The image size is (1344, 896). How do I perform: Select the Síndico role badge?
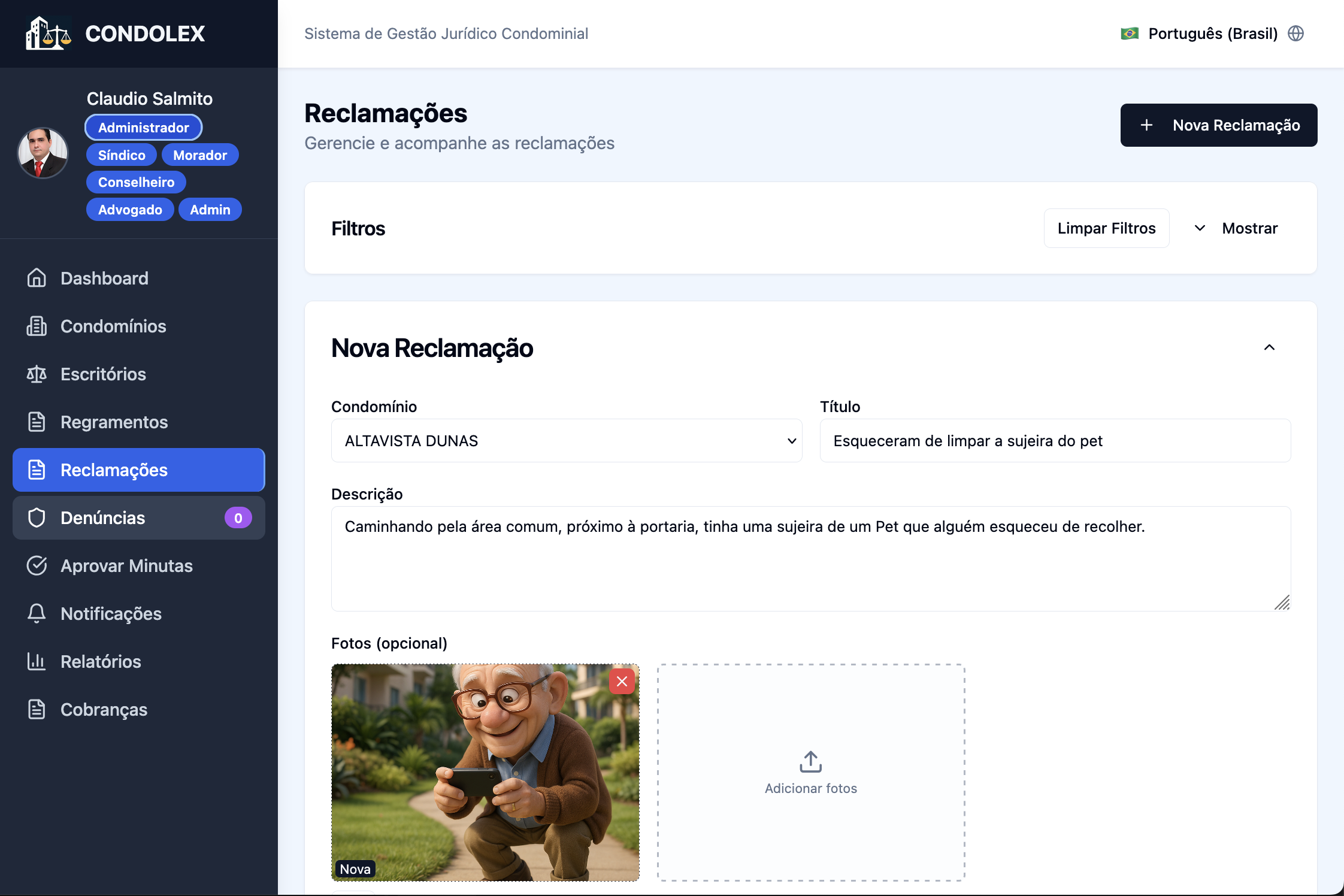(x=122, y=155)
